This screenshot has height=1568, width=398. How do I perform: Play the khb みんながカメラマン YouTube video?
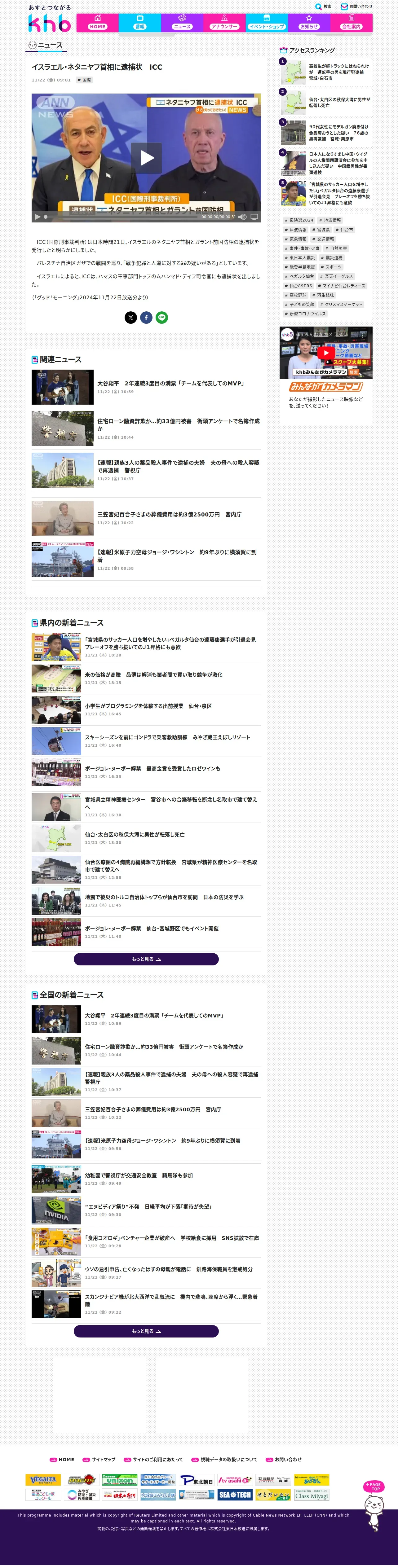[x=326, y=353]
